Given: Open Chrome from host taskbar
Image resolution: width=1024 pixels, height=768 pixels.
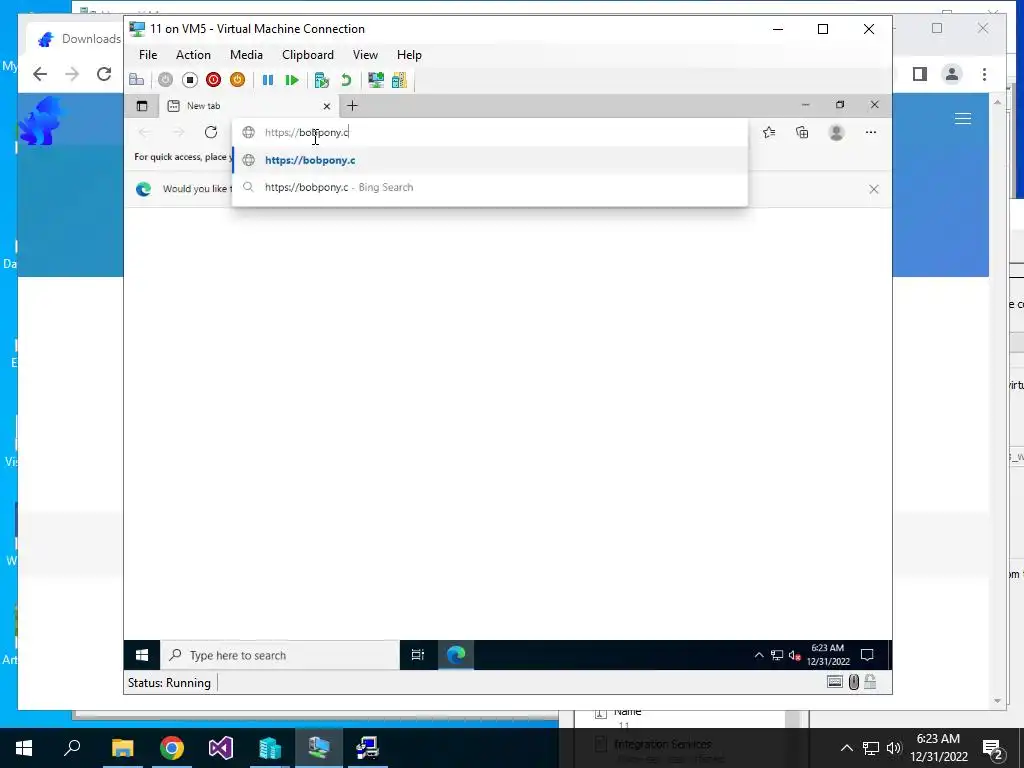Looking at the screenshot, I should click(x=172, y=748).
